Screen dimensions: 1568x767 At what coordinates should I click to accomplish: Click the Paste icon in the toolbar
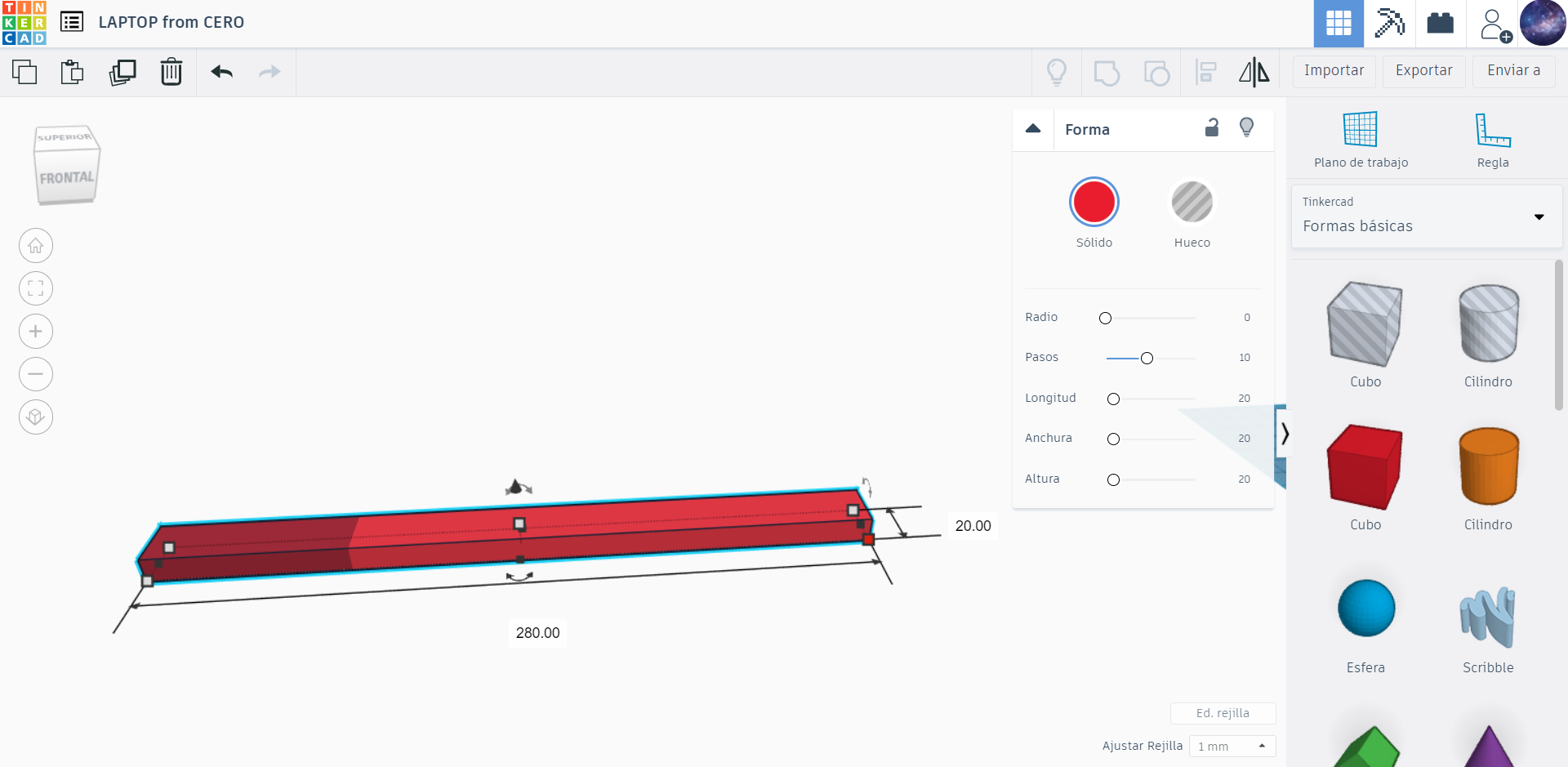tap(72, 72)
